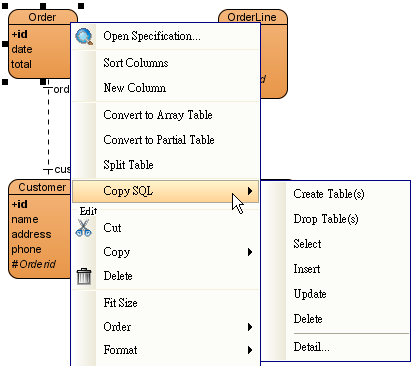The image size is (415, 366).
Task: Select Fit Size menu entry
Action: click(x=166, y=303)
